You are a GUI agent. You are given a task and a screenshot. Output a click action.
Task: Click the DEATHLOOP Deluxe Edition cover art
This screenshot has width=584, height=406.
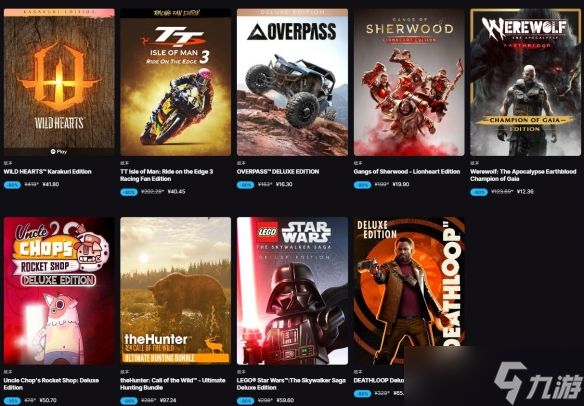click(409, 291)
